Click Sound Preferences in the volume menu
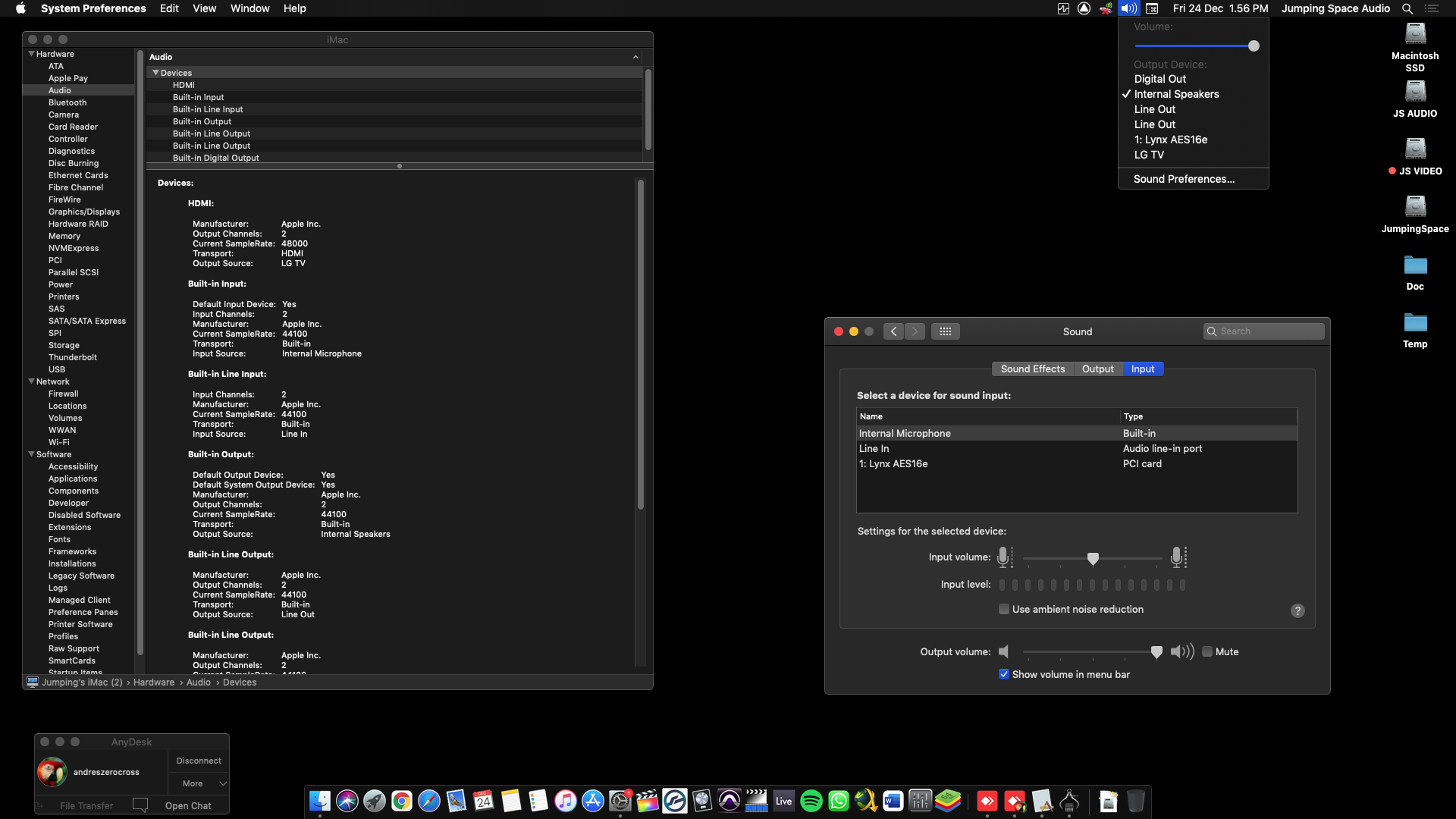The image size is (1456, 819). coord(1184,179)
